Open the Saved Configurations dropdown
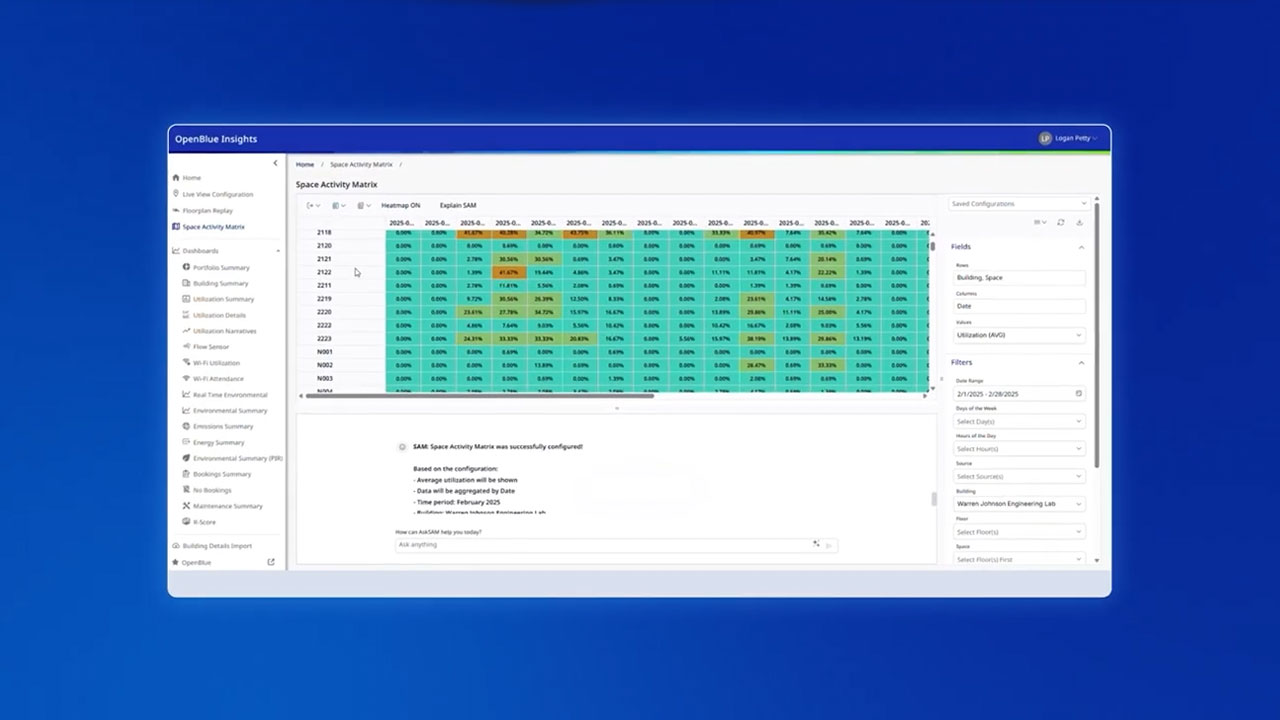The width and height of the screenshot is (1280, 720). click(1018, 204)
